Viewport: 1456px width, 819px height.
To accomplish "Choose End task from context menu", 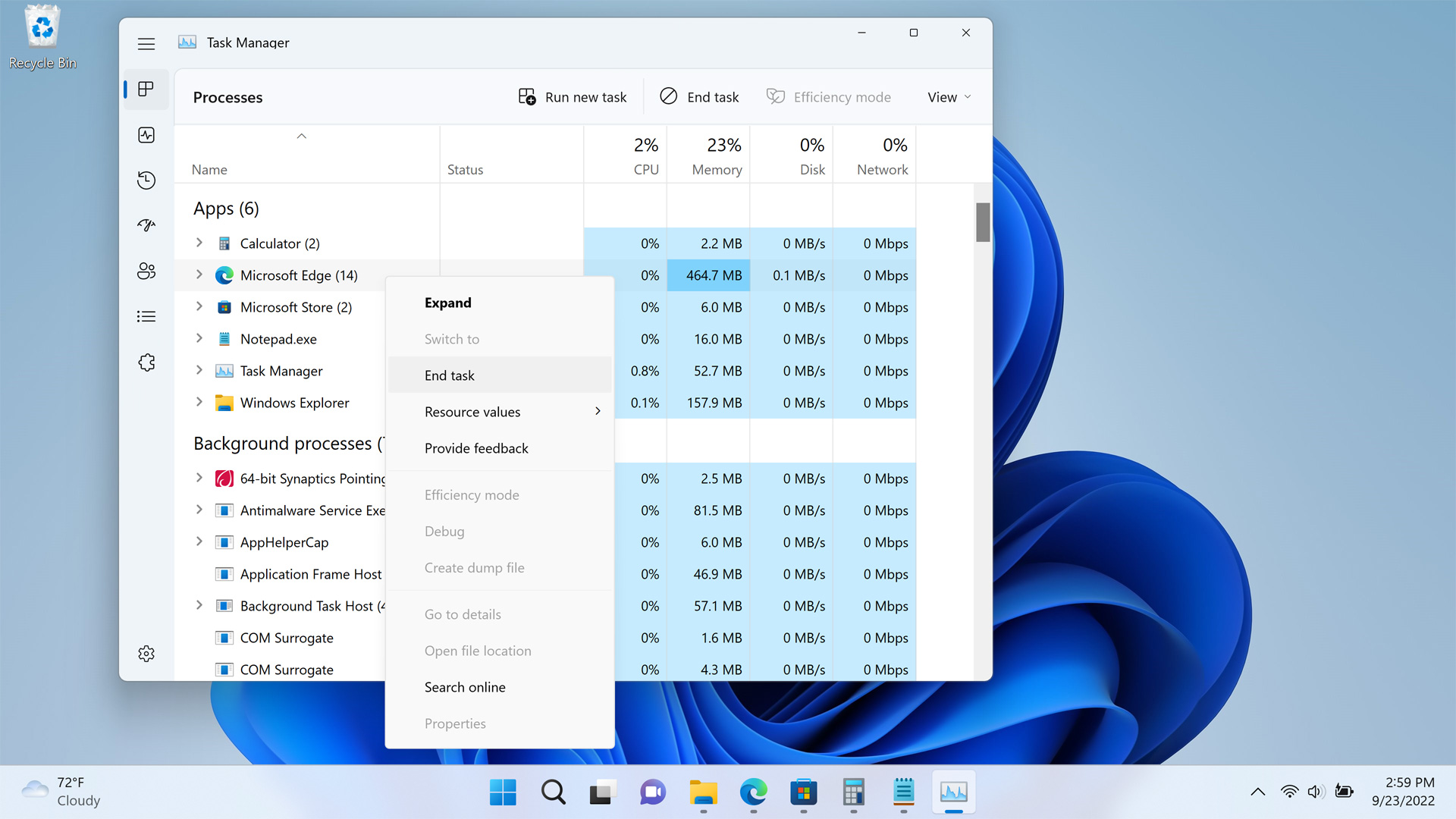I will (450, 375).
